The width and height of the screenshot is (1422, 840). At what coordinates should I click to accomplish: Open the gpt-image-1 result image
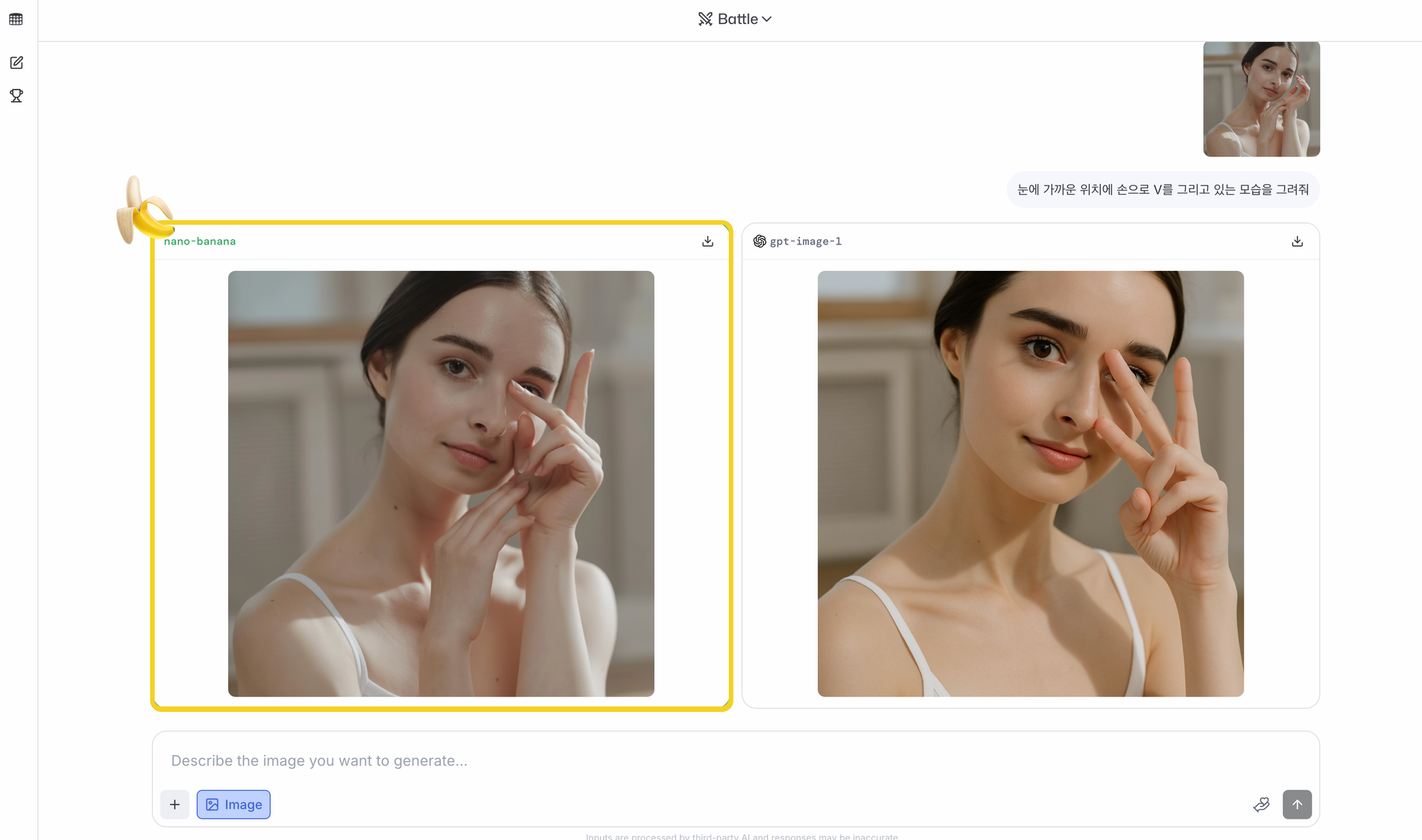pos(1030,483)
